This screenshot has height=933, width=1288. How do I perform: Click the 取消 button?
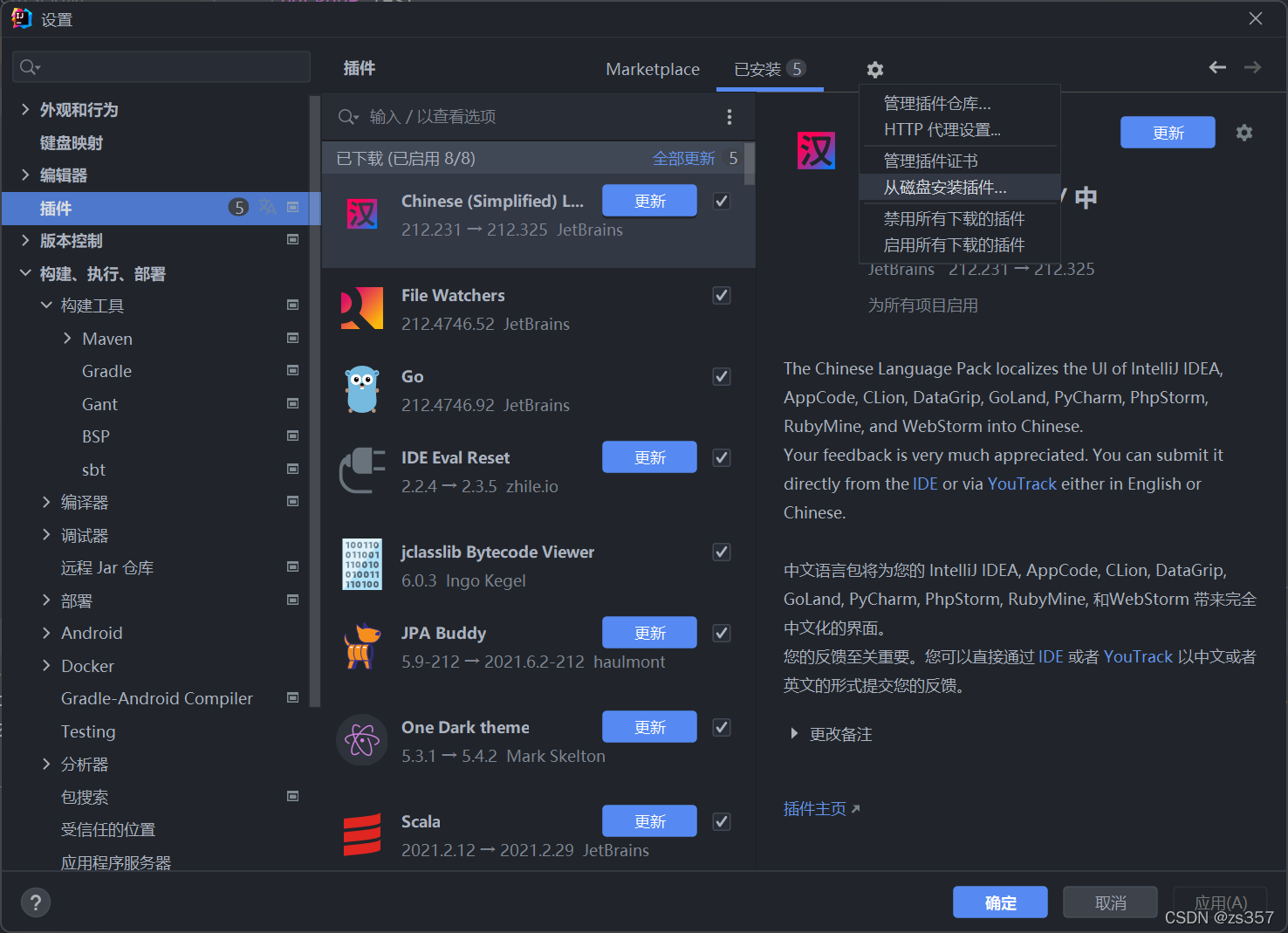pyautogui.click(x=1110, y=902)
